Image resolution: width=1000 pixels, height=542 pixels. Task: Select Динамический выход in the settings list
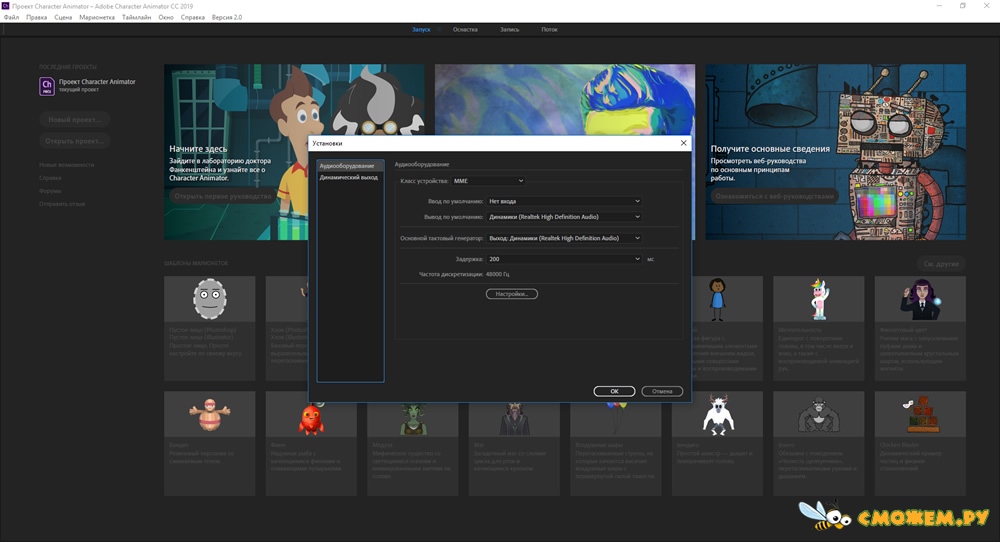click(350, 177)
